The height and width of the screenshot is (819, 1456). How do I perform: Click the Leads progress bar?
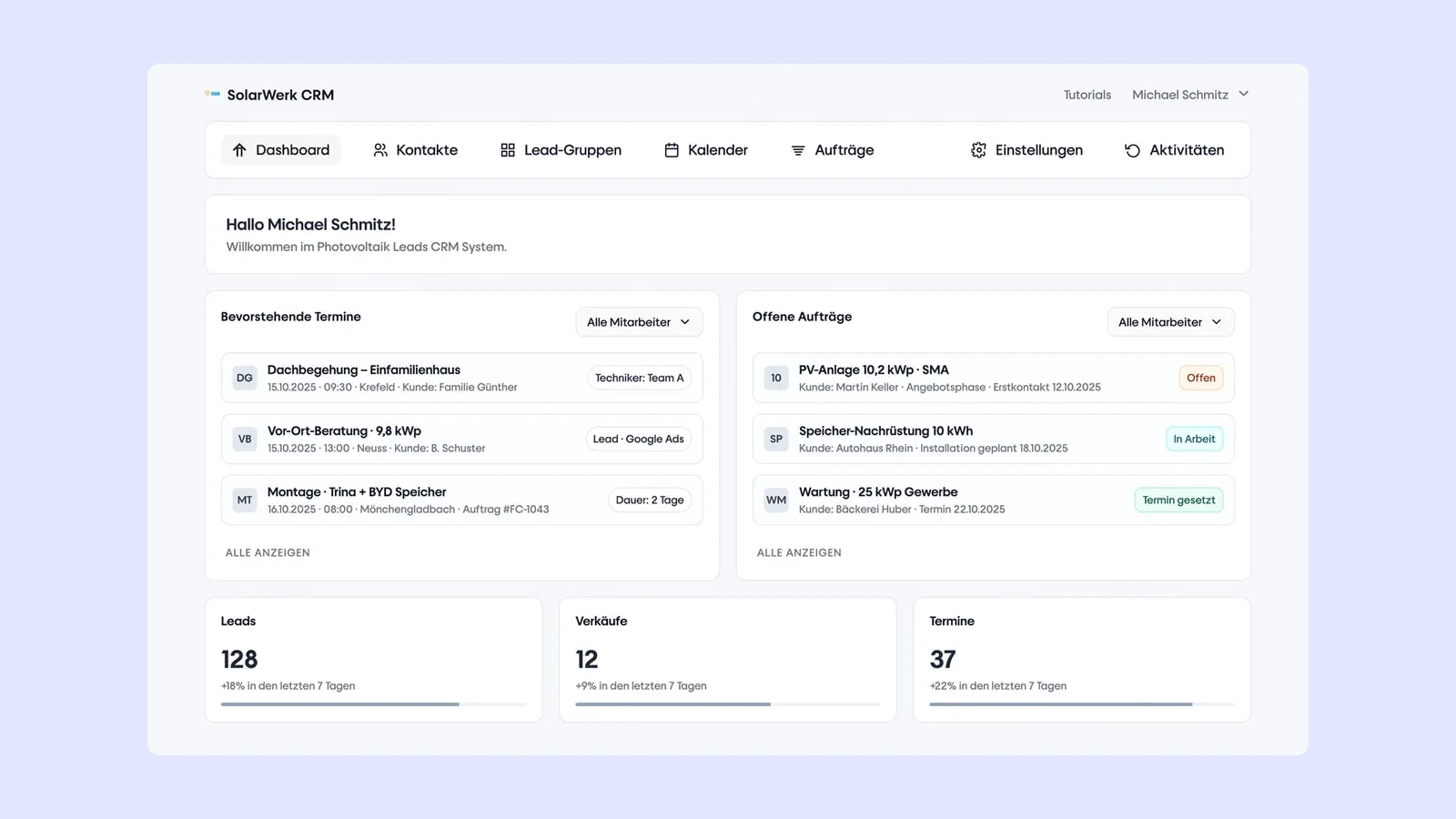pyautogui.click(x=373, y=704)
